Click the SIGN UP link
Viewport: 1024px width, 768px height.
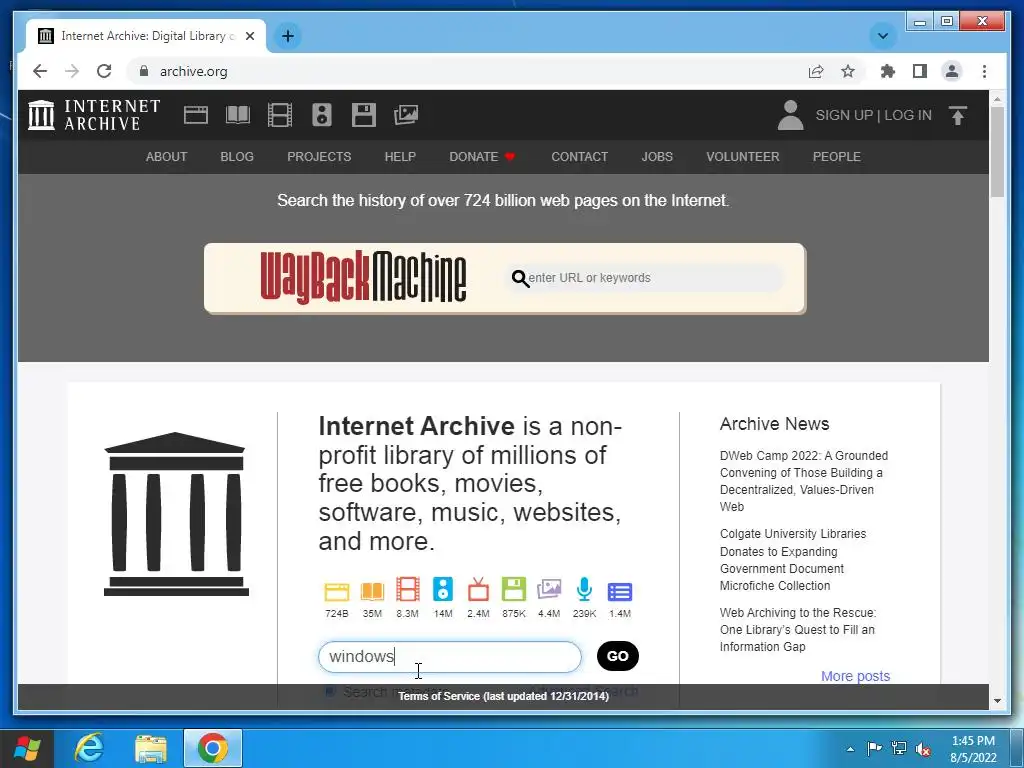click(x=844, y=115)
